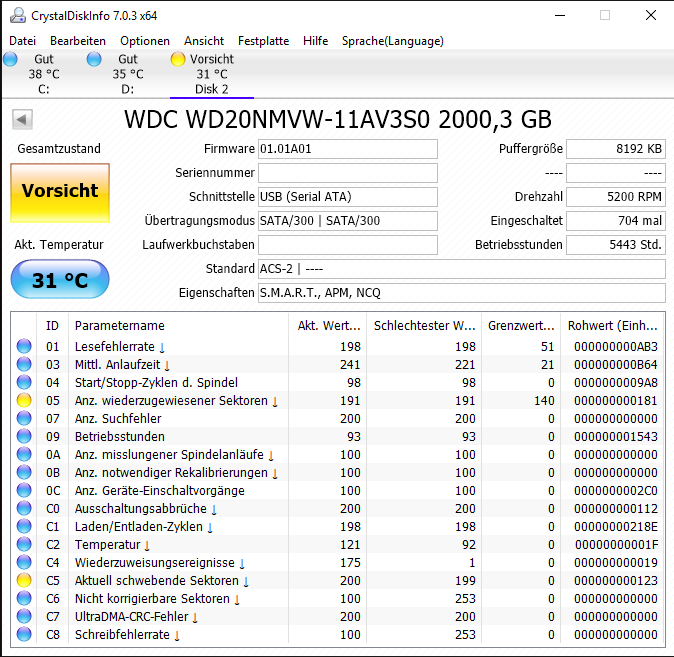The height and width of the screenshot is (657, 674).
Task: Click the Eigenschaften field S.M.A.R.T., APM, NCQ
Action: [462, 293]
